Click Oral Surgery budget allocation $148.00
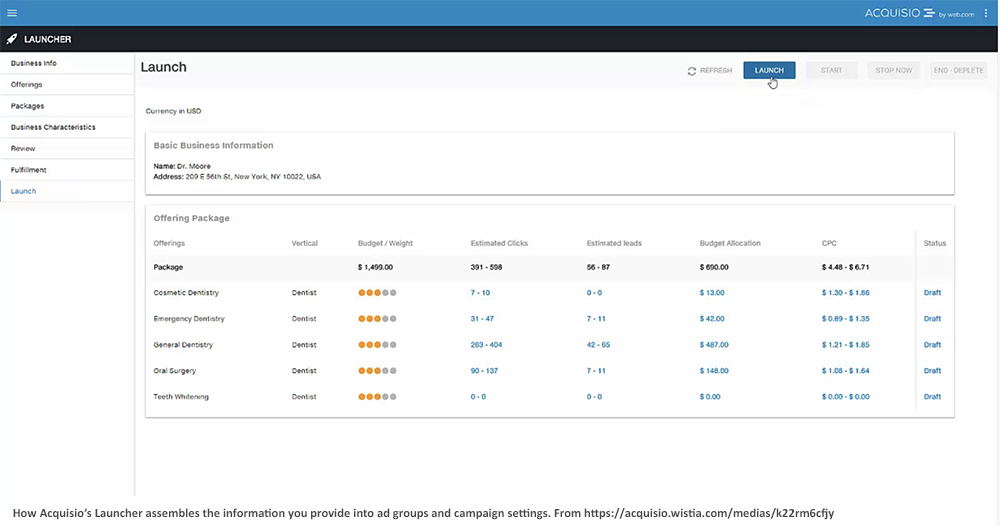 714,371
